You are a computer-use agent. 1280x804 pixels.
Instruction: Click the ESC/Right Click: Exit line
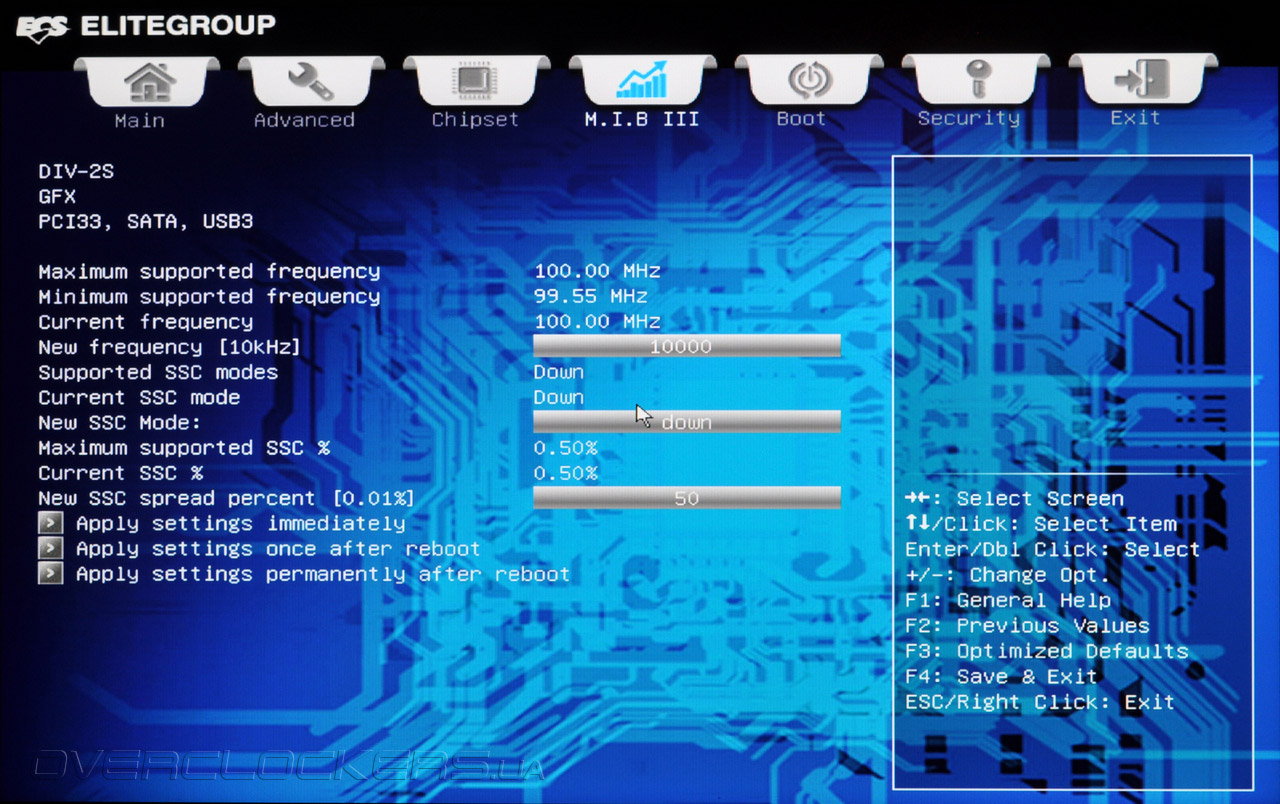tap(1040, 702)
